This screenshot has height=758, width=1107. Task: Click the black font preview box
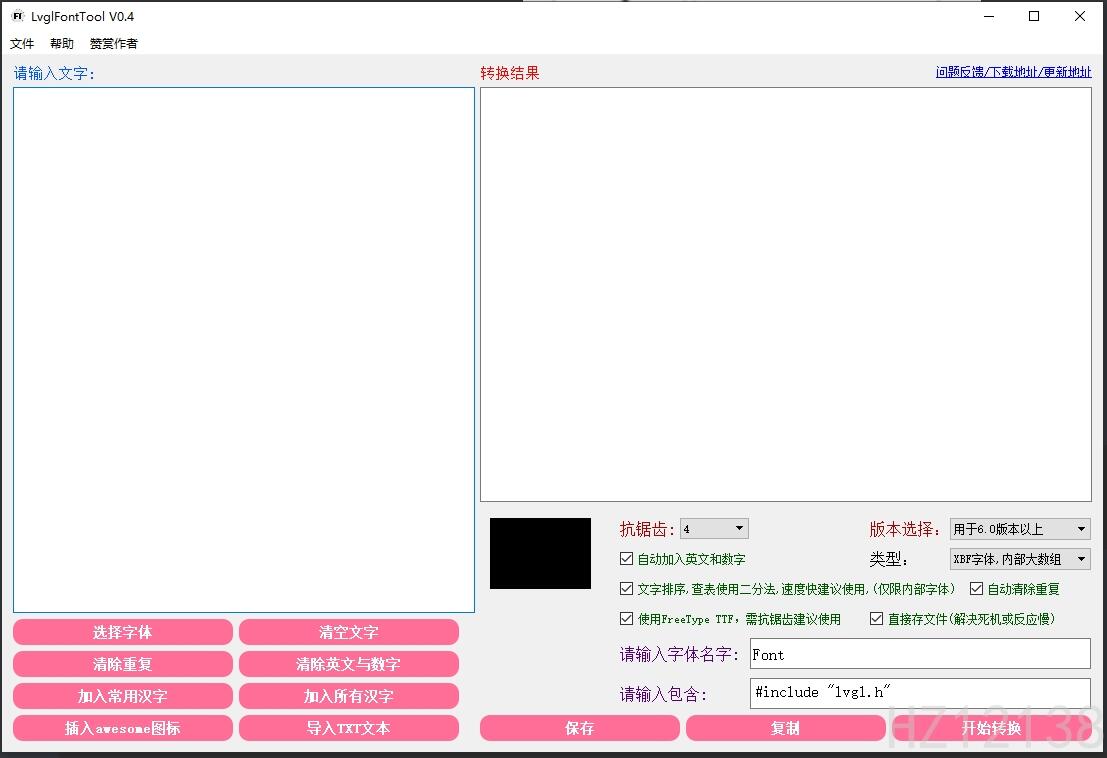pos(540,553)
